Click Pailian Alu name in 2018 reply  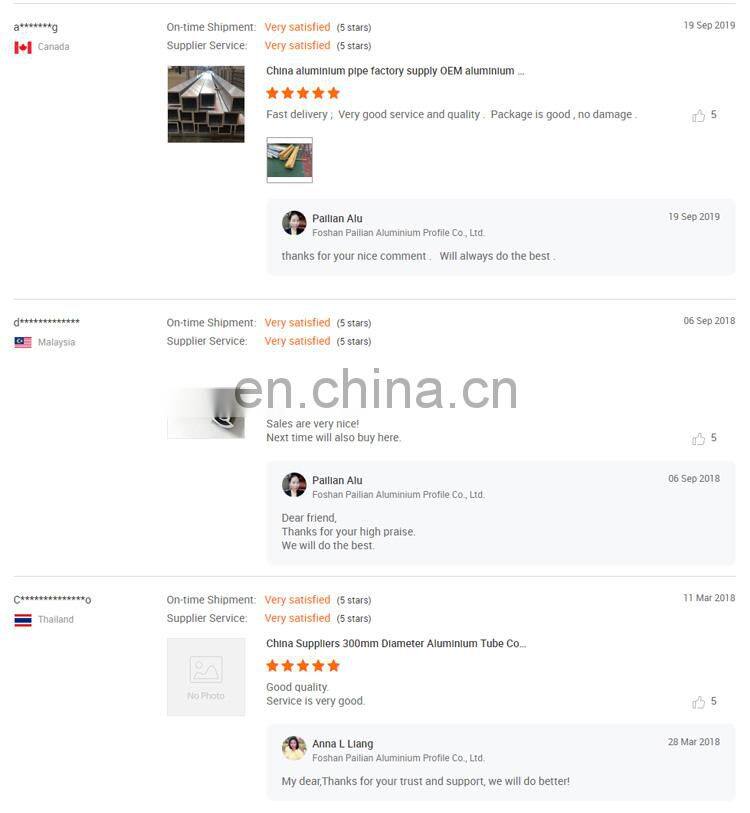(337, 481)
